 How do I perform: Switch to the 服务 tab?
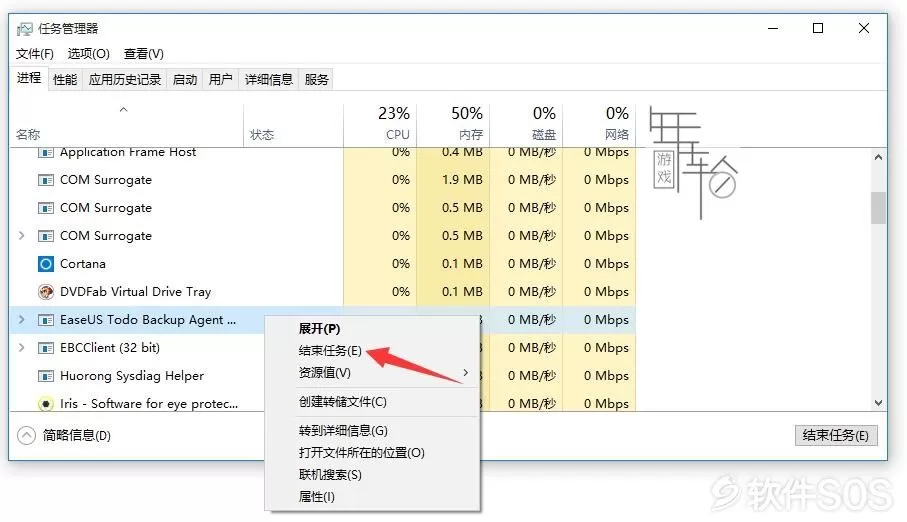tap(316, 79)
